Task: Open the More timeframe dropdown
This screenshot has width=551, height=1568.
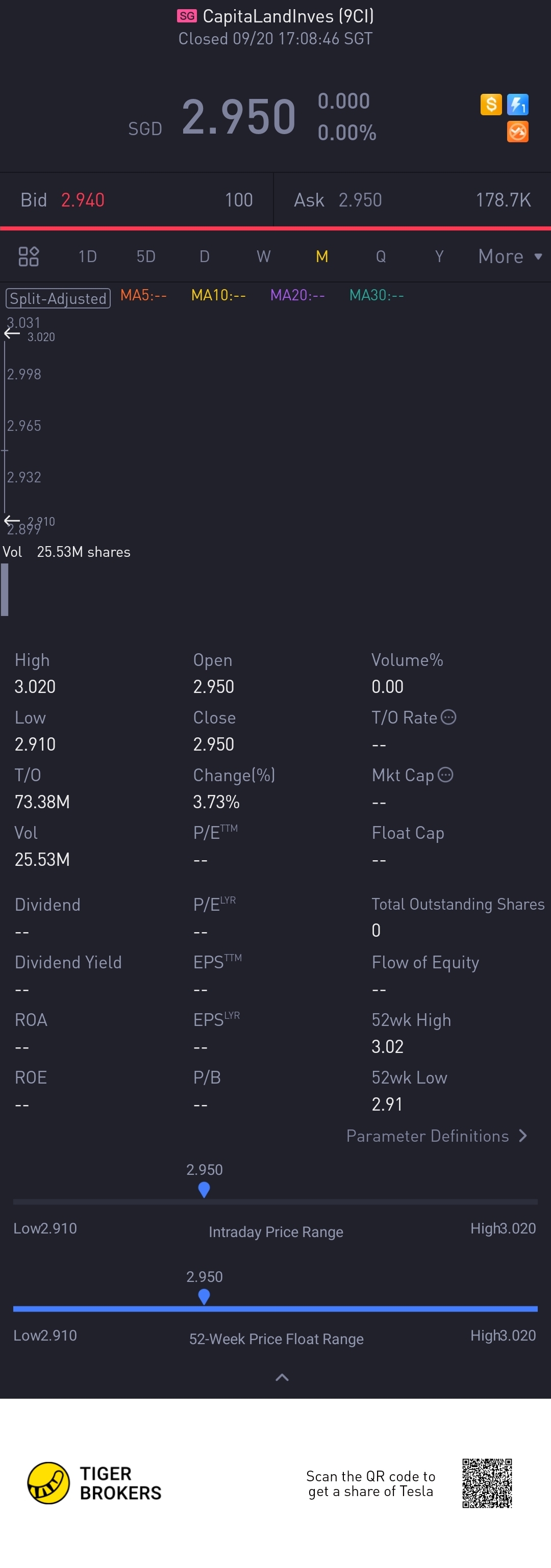Action: [x=510, y=256]
